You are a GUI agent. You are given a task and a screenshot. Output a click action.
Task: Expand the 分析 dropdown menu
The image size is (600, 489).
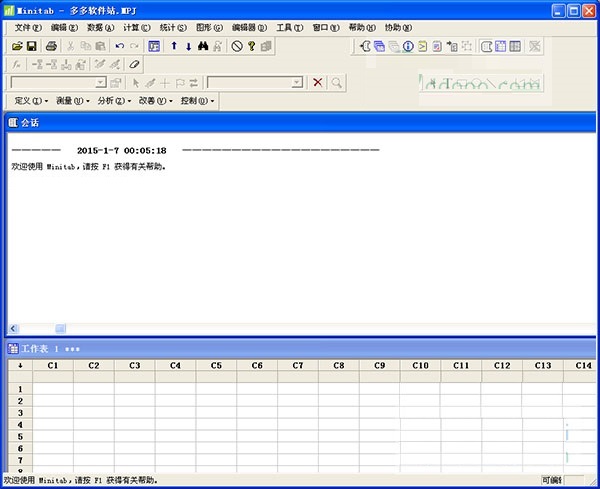coord(114,101)
